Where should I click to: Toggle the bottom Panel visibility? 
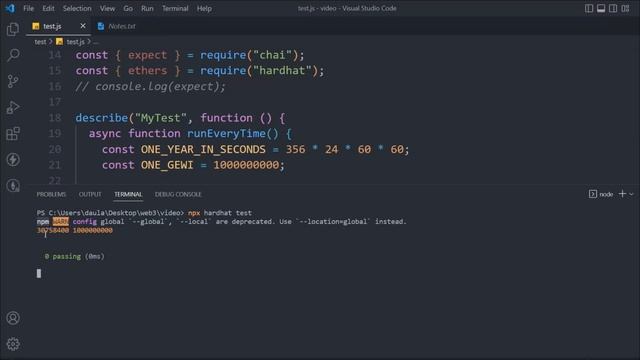(x=601, y=8)
